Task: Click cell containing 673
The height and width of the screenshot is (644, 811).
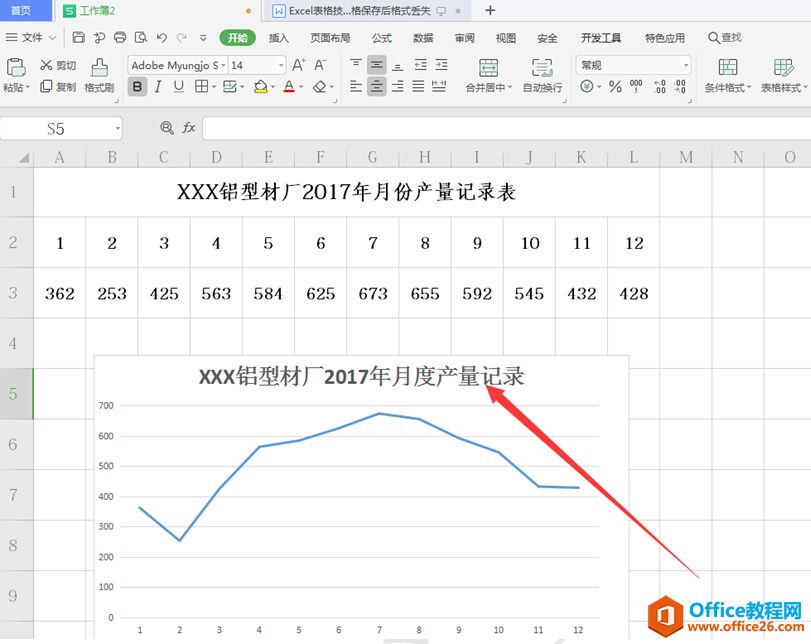Action: click(373, 293)
